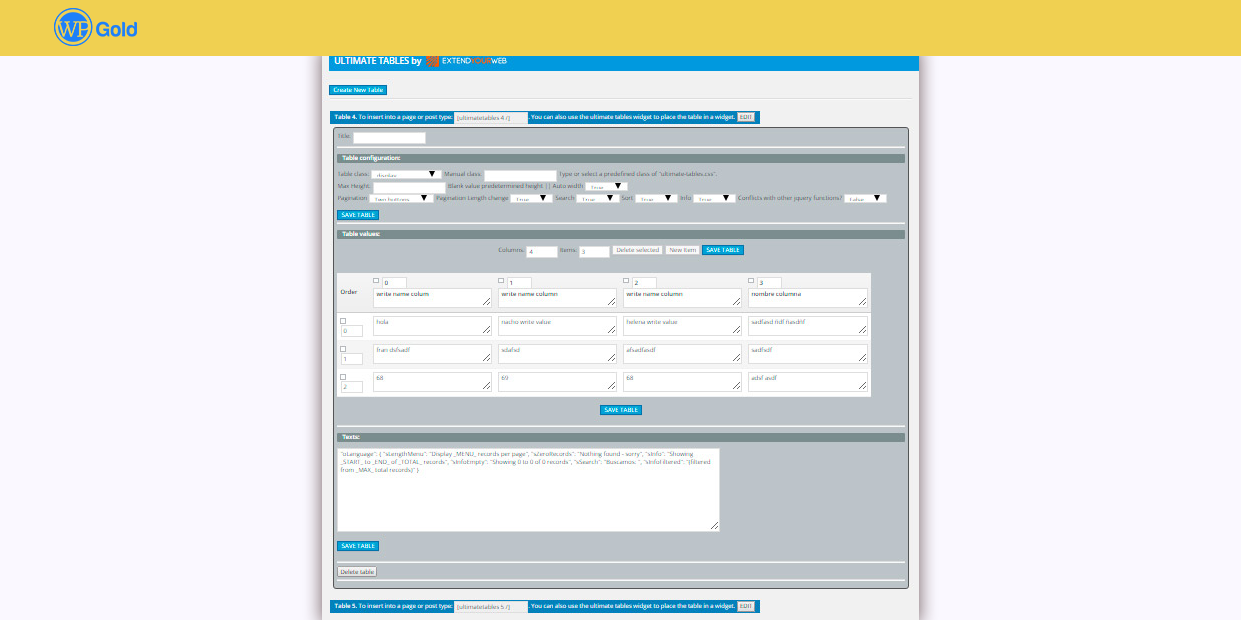Open the Search option dropdown
The image size is (1241, 620).
[596, 198]
